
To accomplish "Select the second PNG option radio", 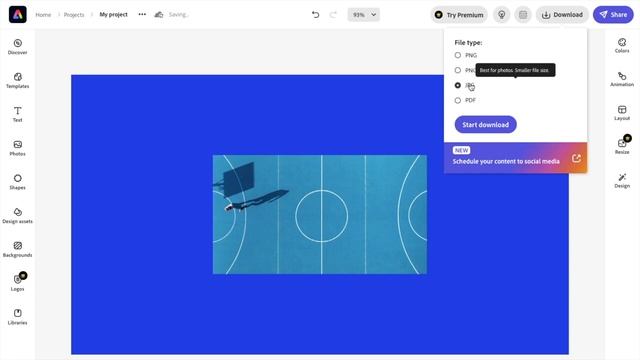I will click(458, 70).
